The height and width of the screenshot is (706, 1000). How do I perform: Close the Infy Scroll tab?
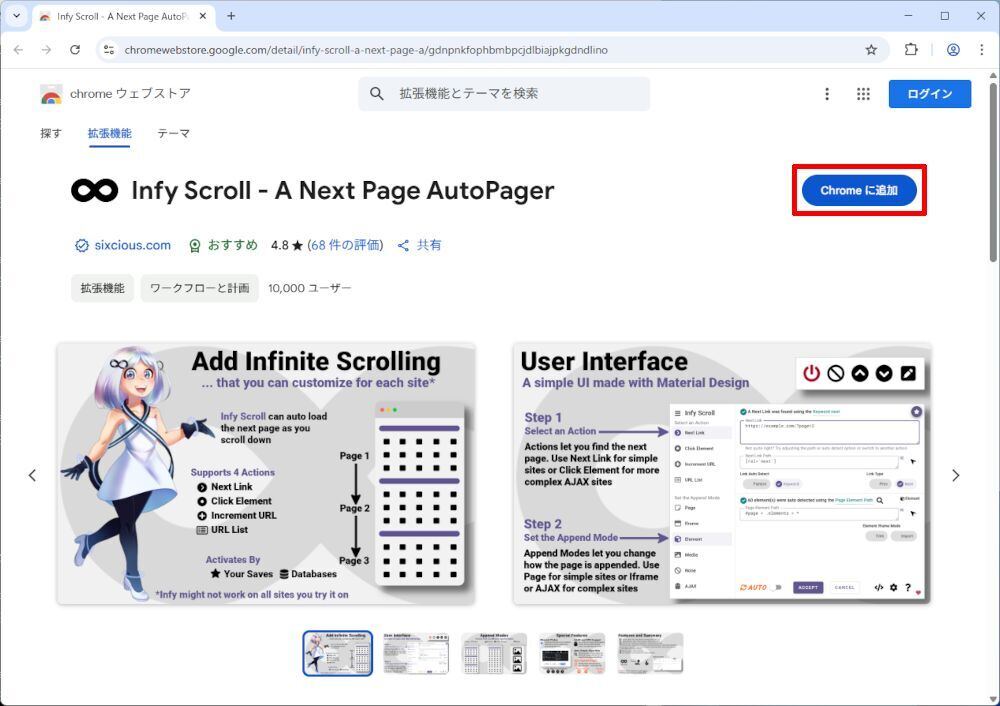tap(203, 16)
